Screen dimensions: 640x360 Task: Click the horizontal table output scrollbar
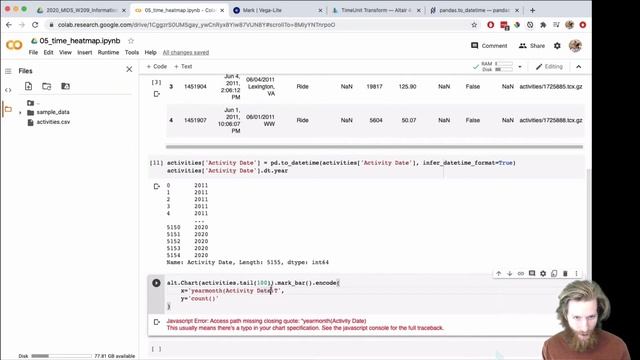pos(374,147)
